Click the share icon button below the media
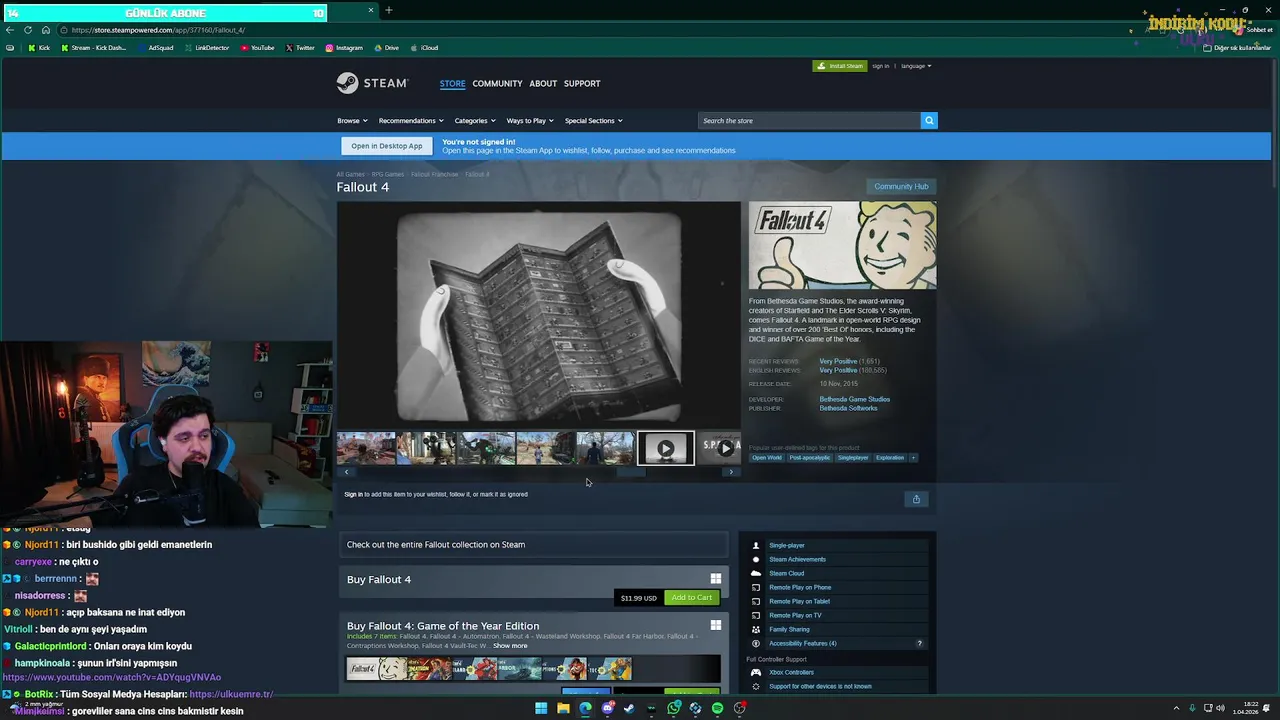 click(x=916, y=499)
